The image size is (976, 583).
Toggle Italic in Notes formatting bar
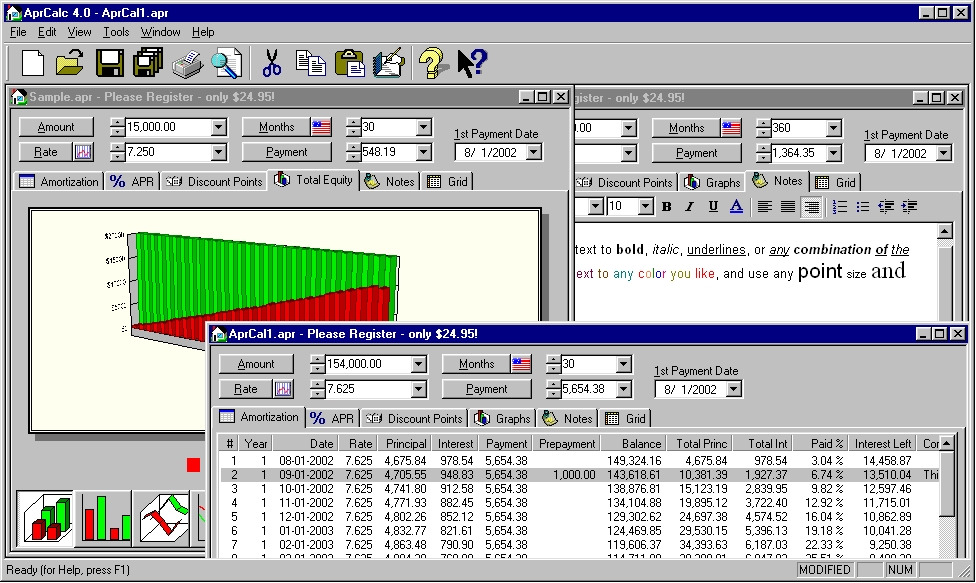pyautogui.click(x=690, y=207)
